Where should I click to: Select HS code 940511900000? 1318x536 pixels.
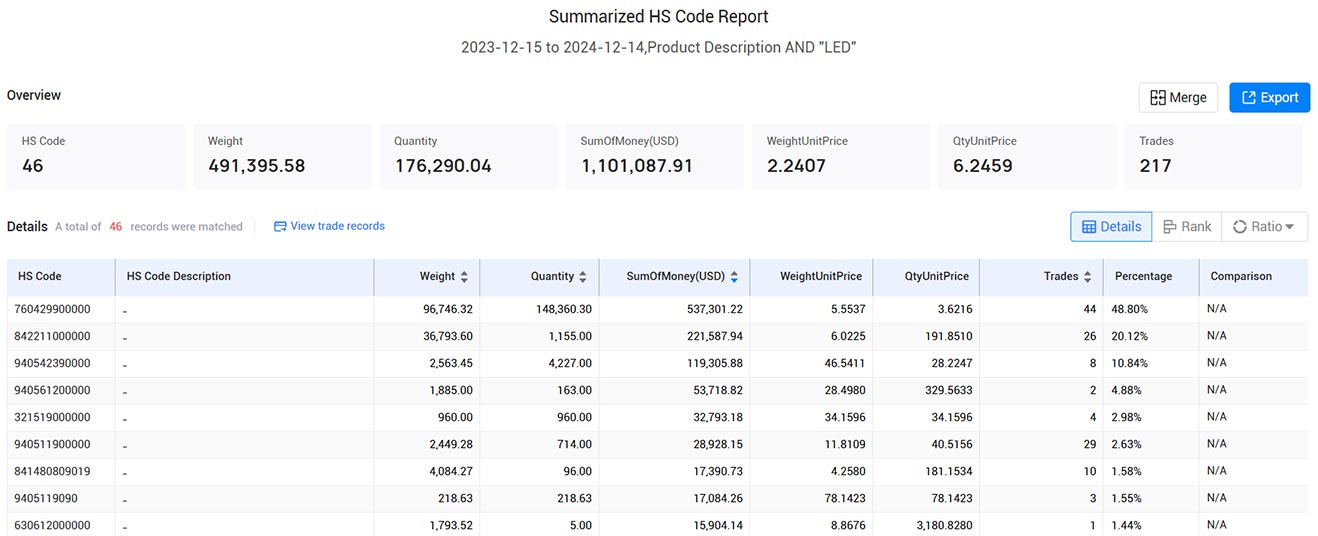pyautogui.click(x=52, y=445)
